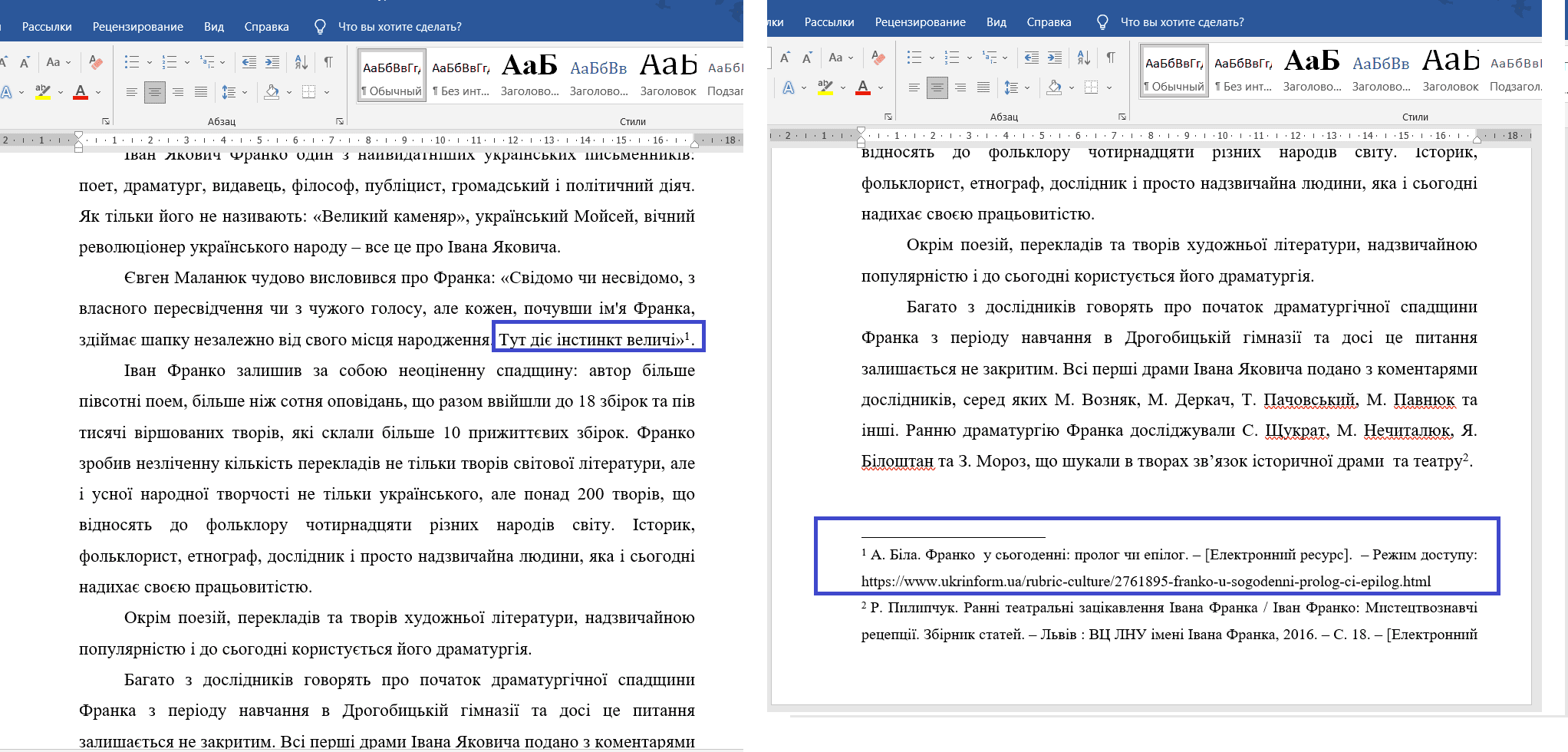Click 'Что вы хотите сделать?' box, left window
This screenshot has width=1568, height=752.
399,27
